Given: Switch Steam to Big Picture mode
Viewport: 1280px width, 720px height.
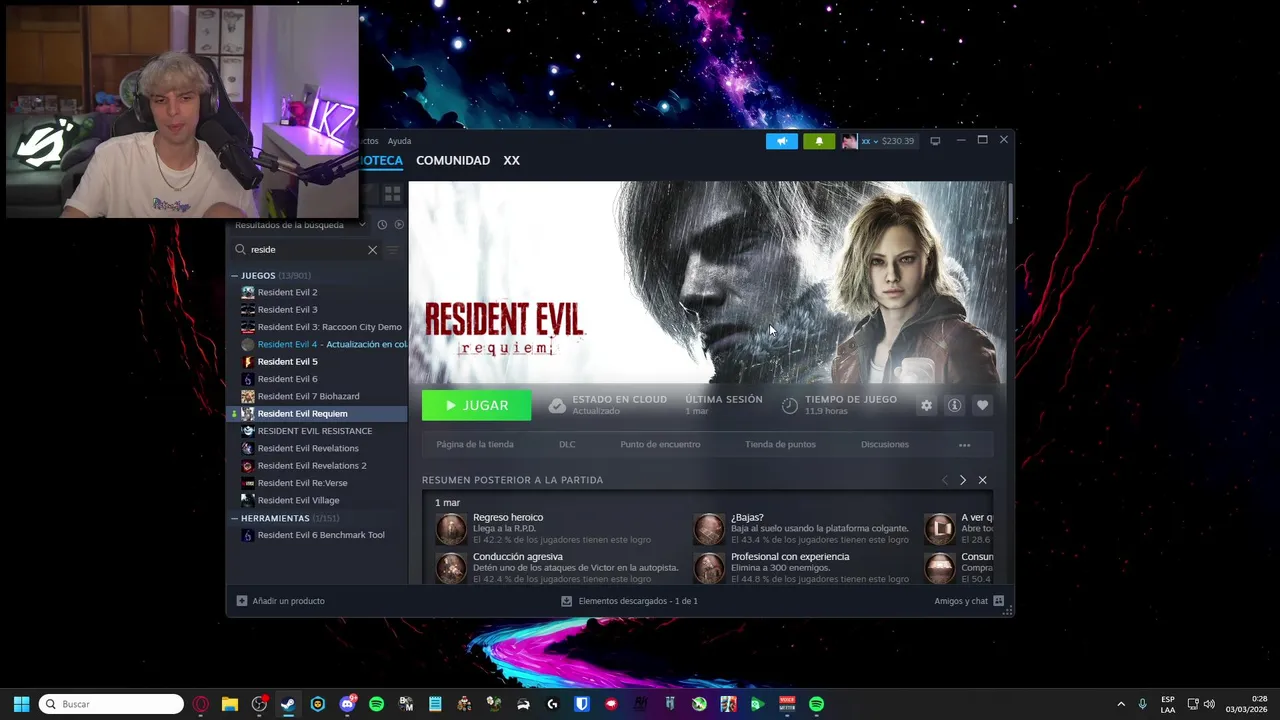Looking at the screenshot, I should click(935, 141).
